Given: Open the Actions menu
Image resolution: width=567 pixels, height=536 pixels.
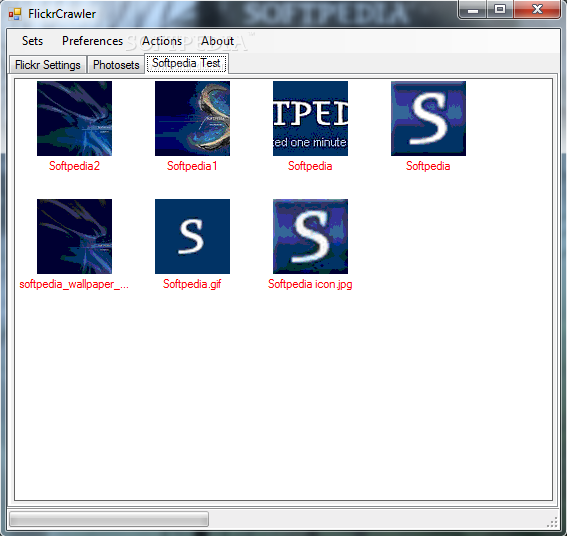Looking at the screenshot, I should (x=162, y=41).
